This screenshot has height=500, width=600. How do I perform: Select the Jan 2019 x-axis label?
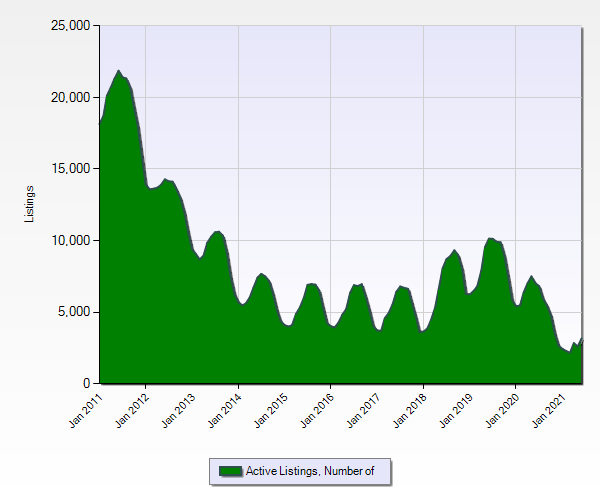pyautogui.click(x=454, y=411)
